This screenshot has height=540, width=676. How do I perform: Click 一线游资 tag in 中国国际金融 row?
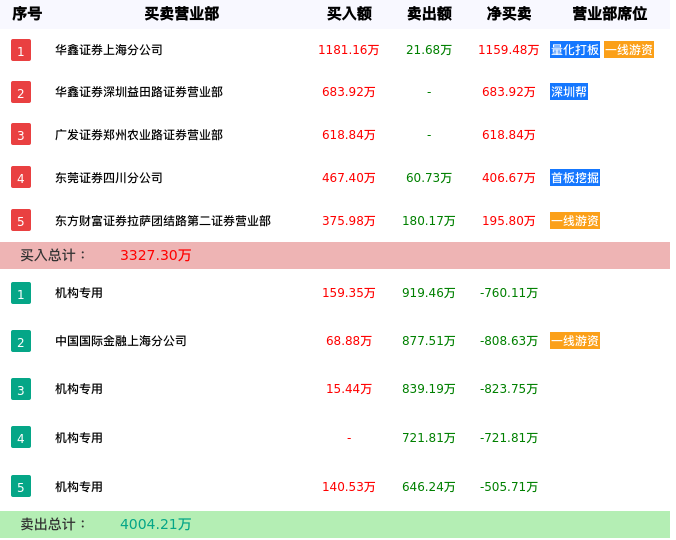(x=575, y=341)
